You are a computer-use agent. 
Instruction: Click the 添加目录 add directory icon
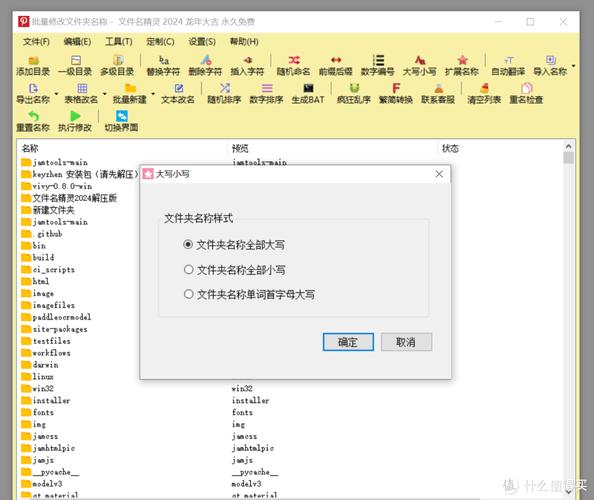tap(33, 60)
